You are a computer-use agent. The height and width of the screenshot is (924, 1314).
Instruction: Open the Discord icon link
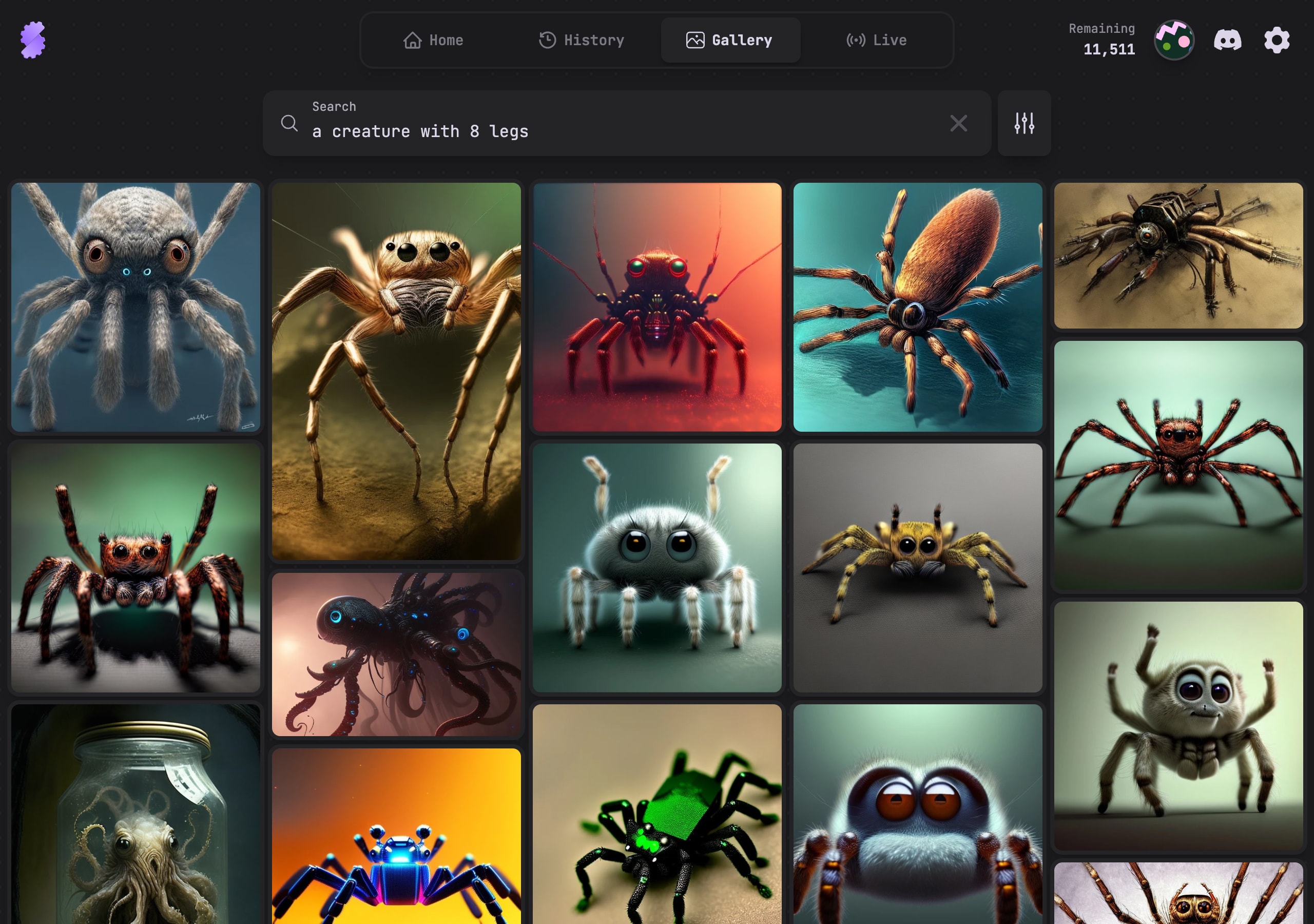point(1228,40)
